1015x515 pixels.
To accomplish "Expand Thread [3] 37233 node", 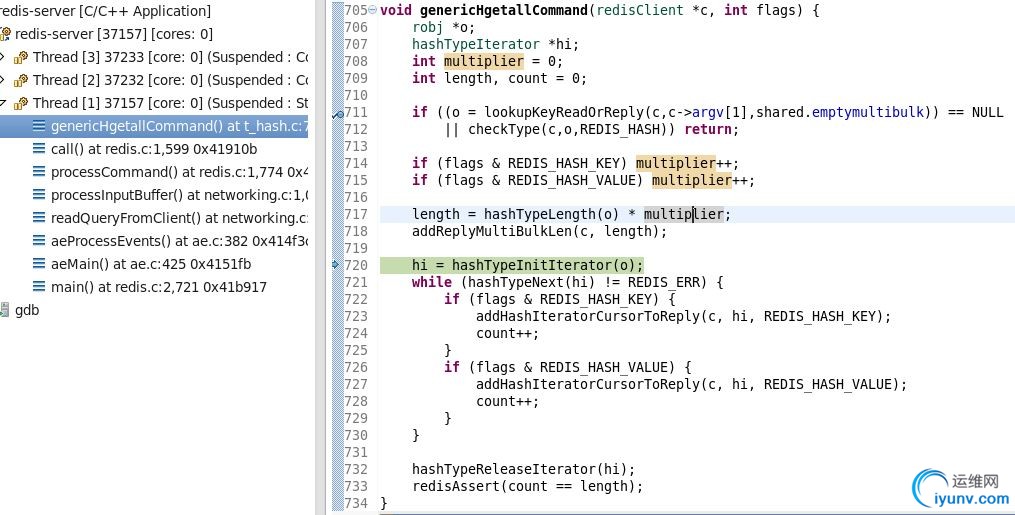I will (x=2, y=57).
